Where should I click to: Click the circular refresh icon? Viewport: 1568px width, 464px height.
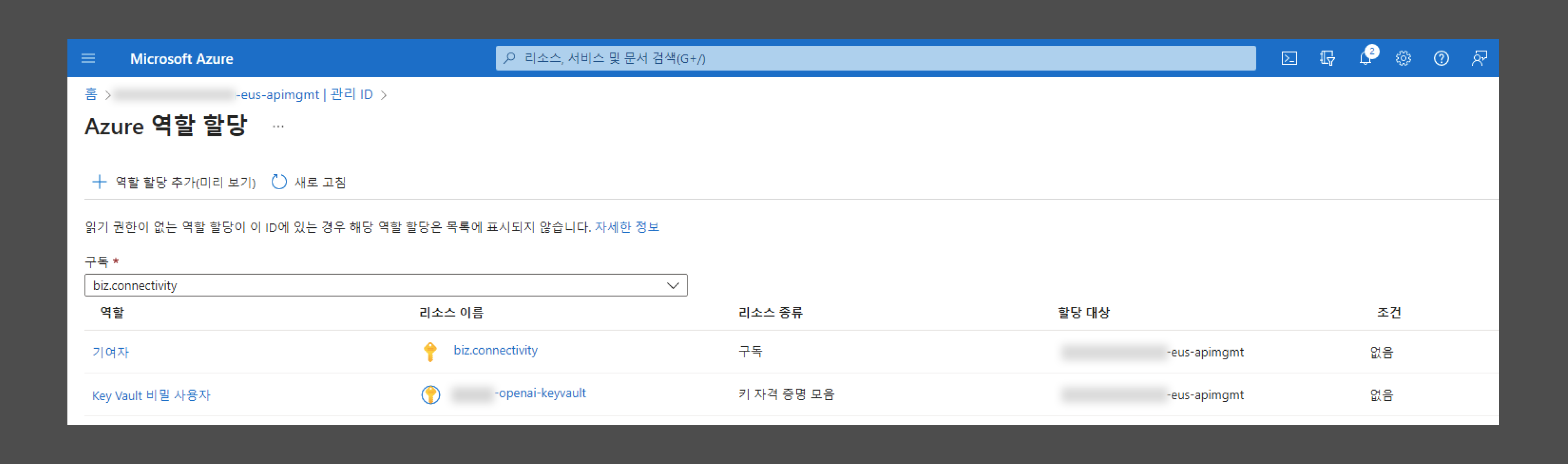[x=279, y=181]
